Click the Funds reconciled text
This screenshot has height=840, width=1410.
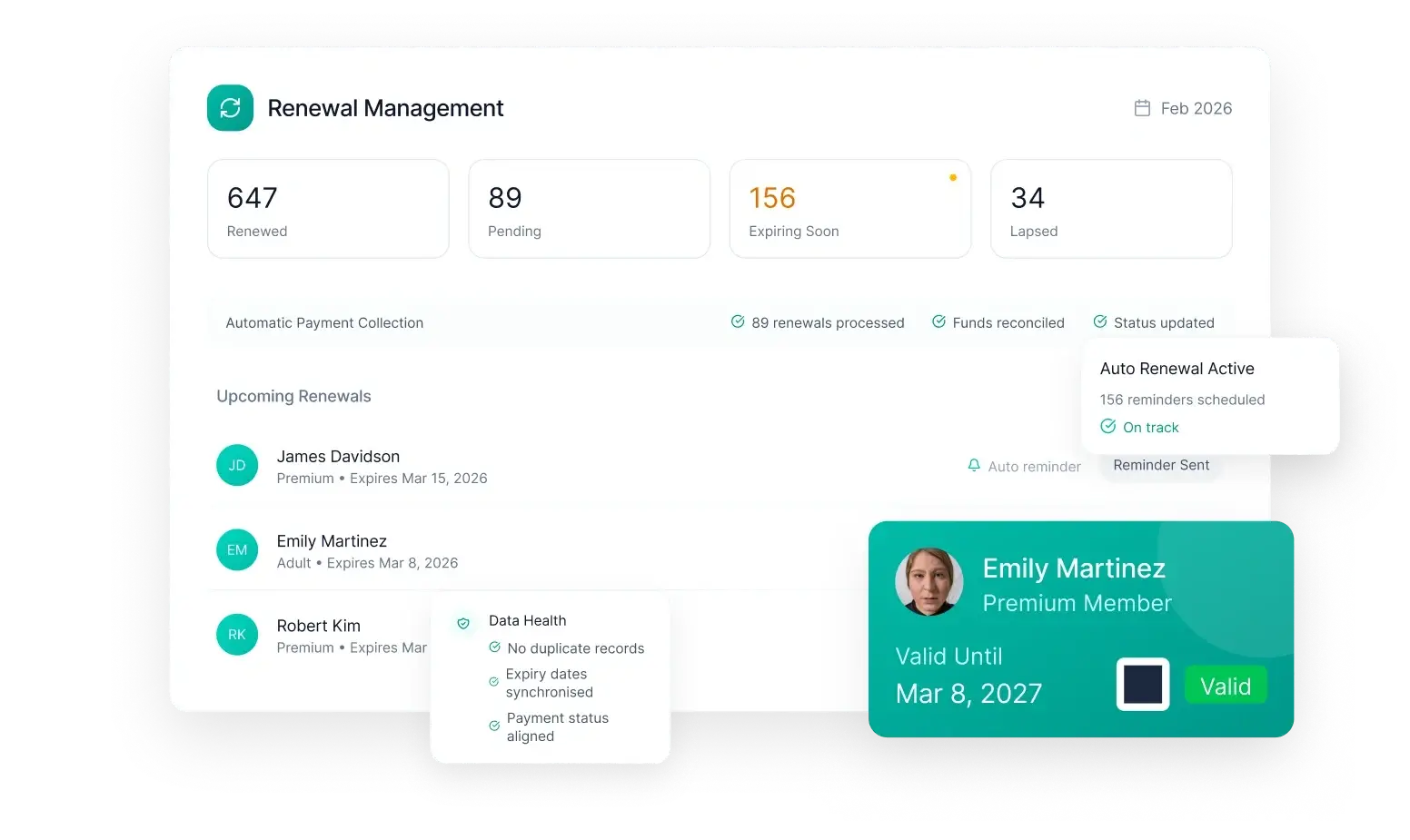click(1008, 322)
